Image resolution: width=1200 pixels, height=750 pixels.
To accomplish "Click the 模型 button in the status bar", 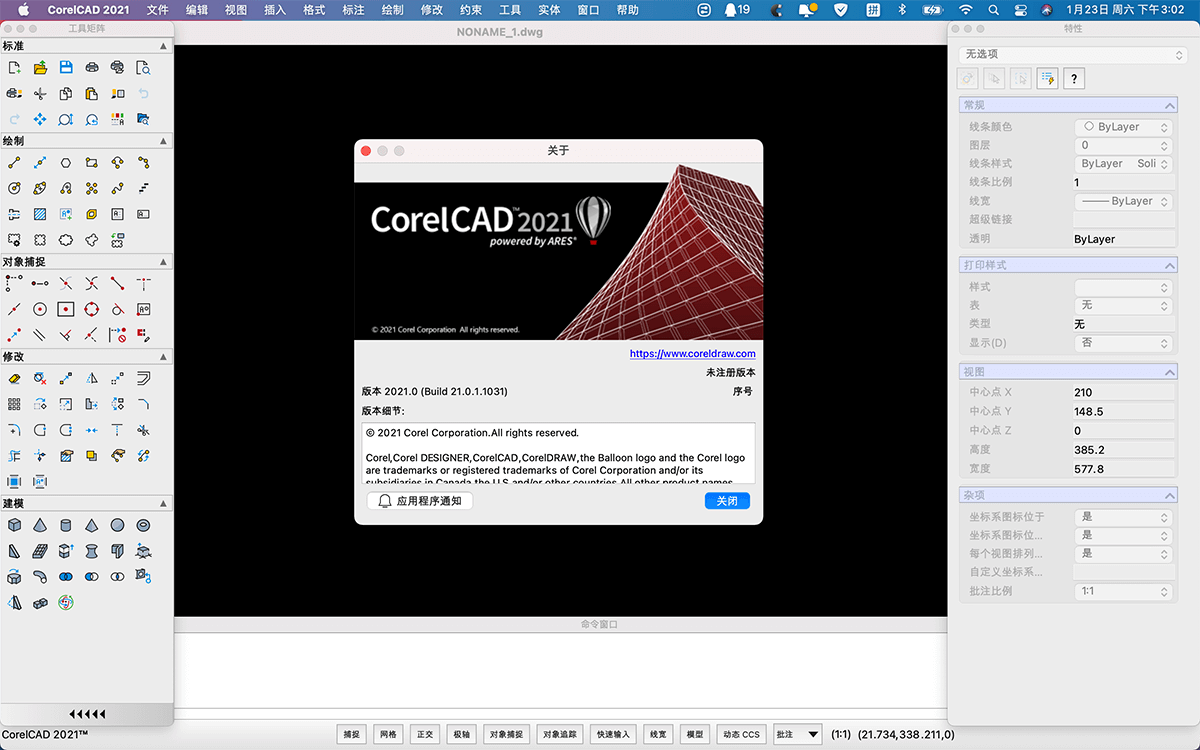I will coord(694,734).
